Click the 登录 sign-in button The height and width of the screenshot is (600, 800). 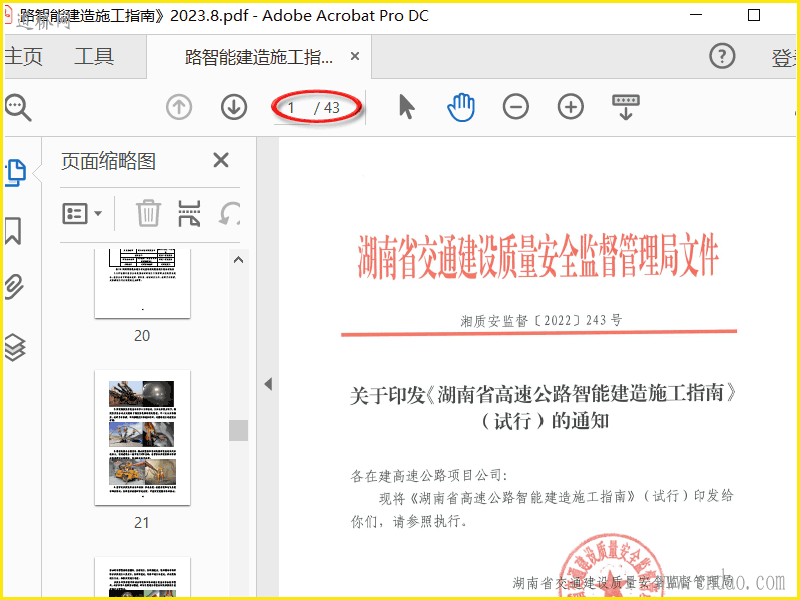pyautogui.click(x=784, y=58)
